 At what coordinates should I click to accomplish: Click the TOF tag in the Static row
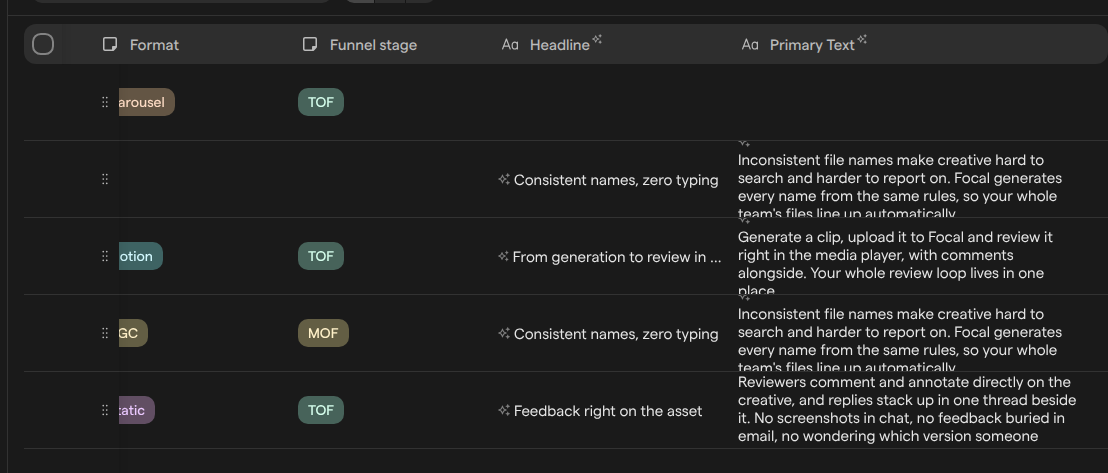point(321,410)
